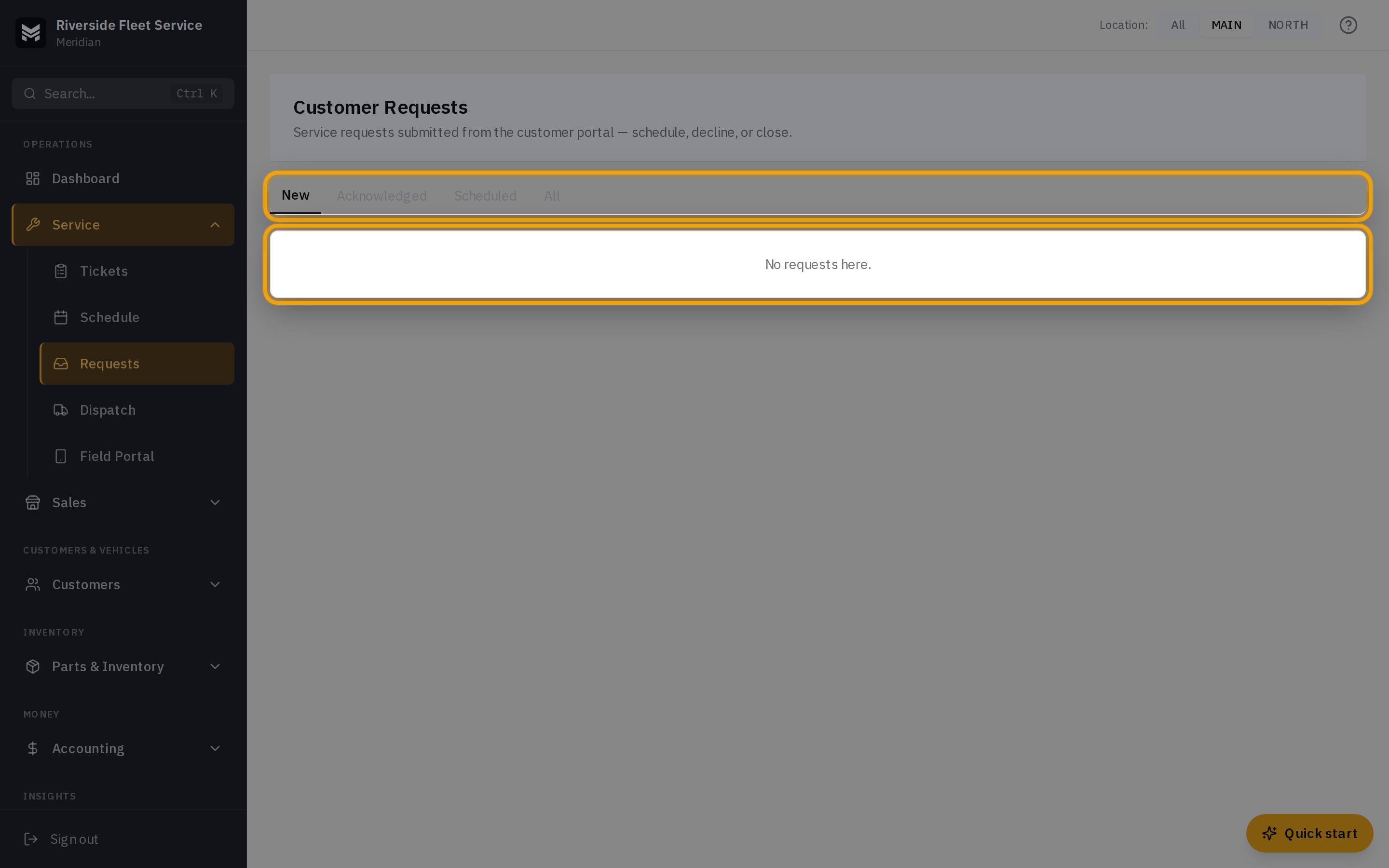Click the search magnifier icon
Screen dimensions: 1389x868
tap(30, 94)
